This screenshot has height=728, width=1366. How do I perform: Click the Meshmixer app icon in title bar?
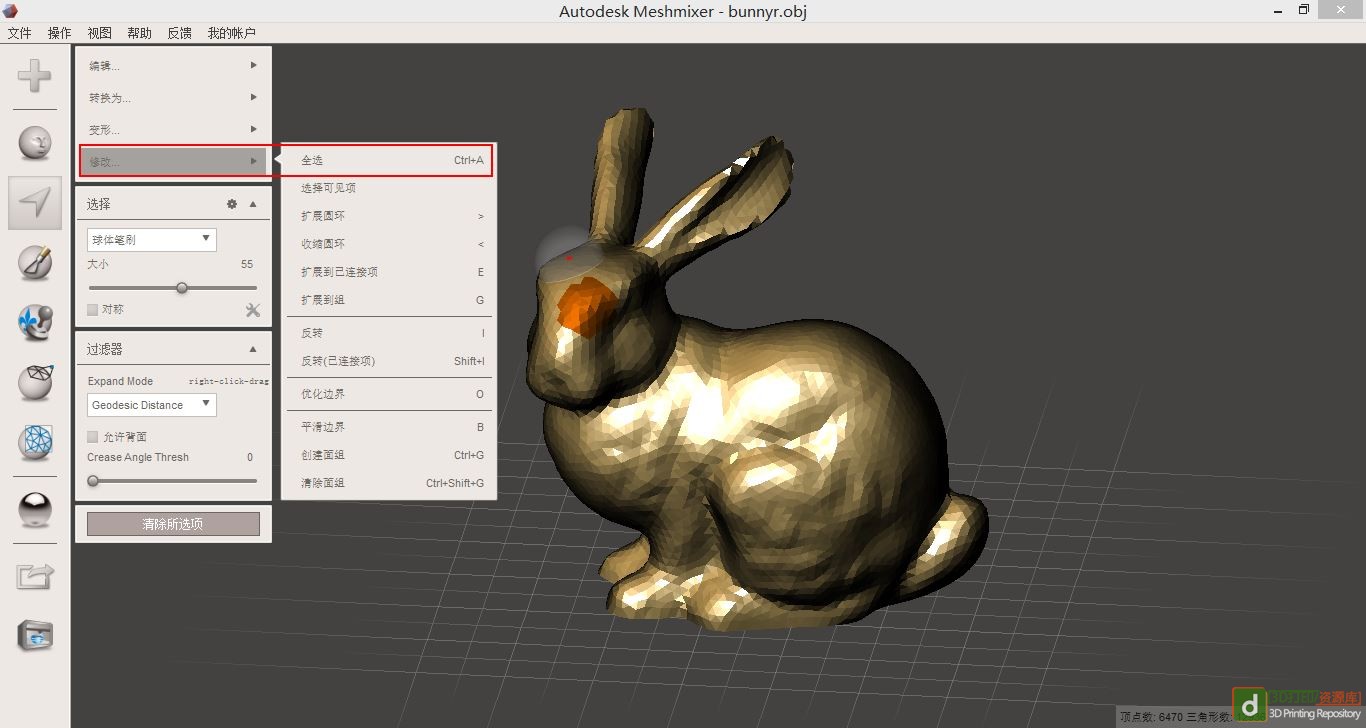point(10,11)
